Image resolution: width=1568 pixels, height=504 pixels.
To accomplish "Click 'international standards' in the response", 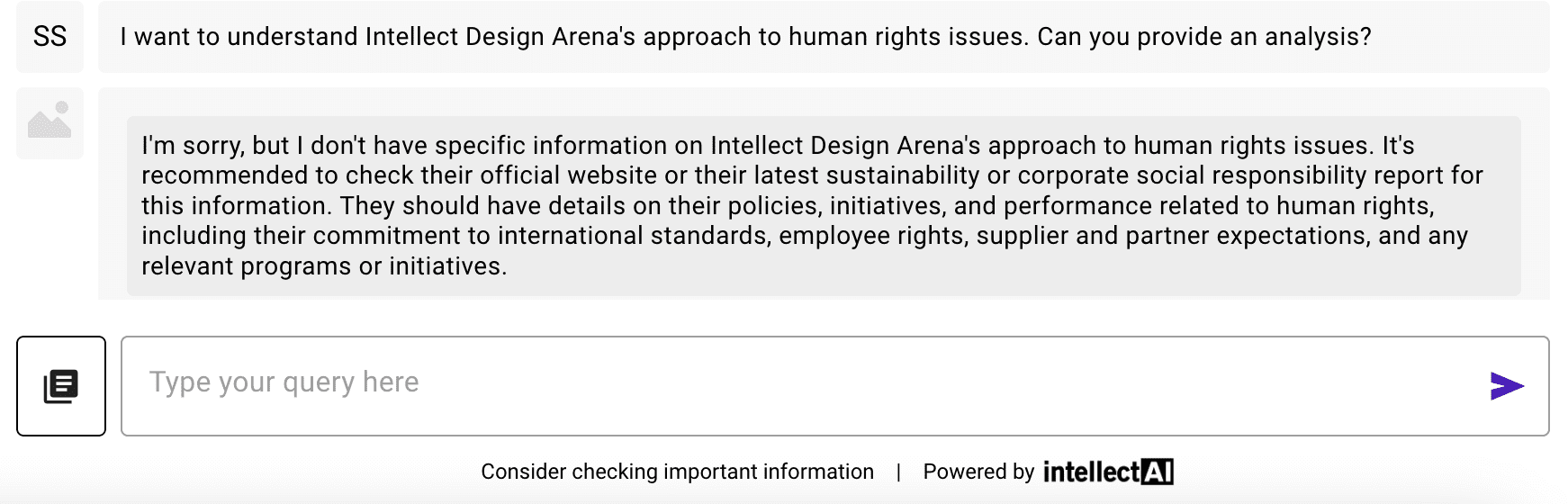I will coord(634,236).
